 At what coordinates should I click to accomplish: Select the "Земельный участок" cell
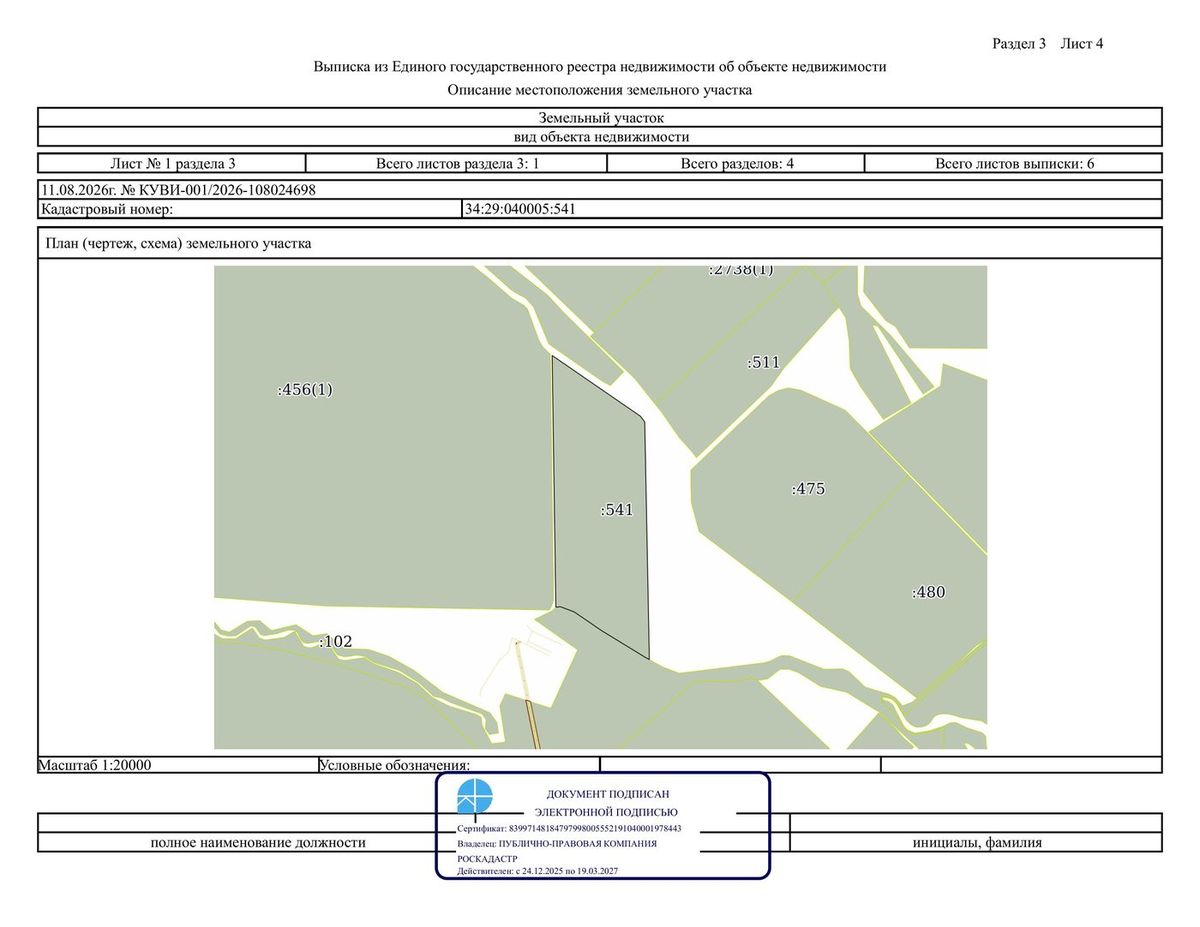(x=600, y=118)
